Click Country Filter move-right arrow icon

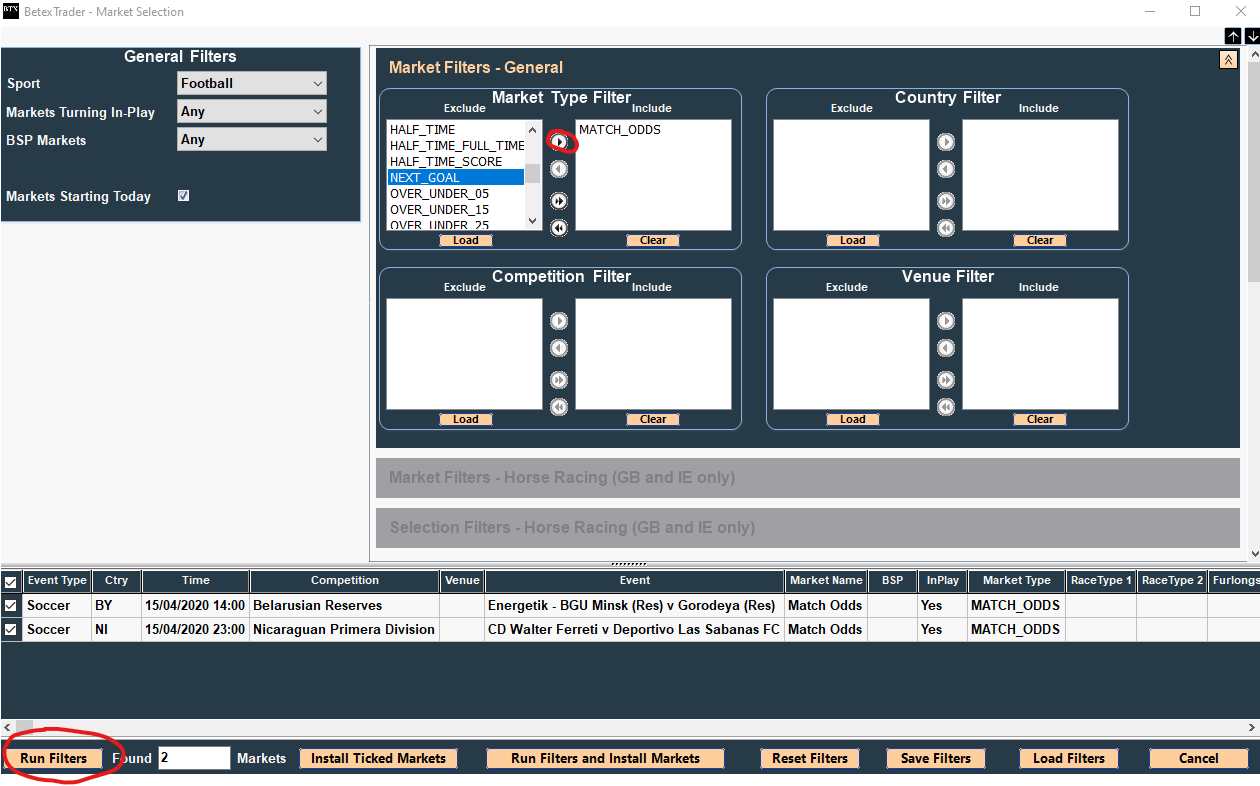point(946,142)
